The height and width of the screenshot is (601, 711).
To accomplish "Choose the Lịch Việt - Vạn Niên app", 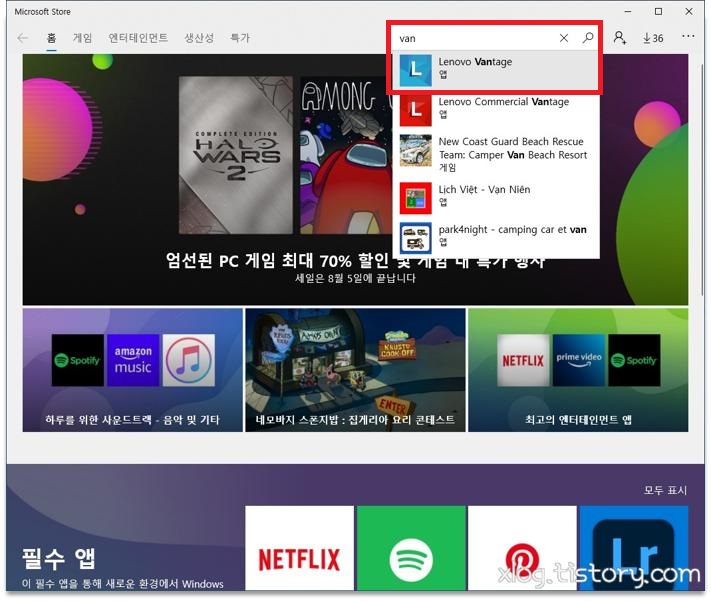I will point(496,198).
